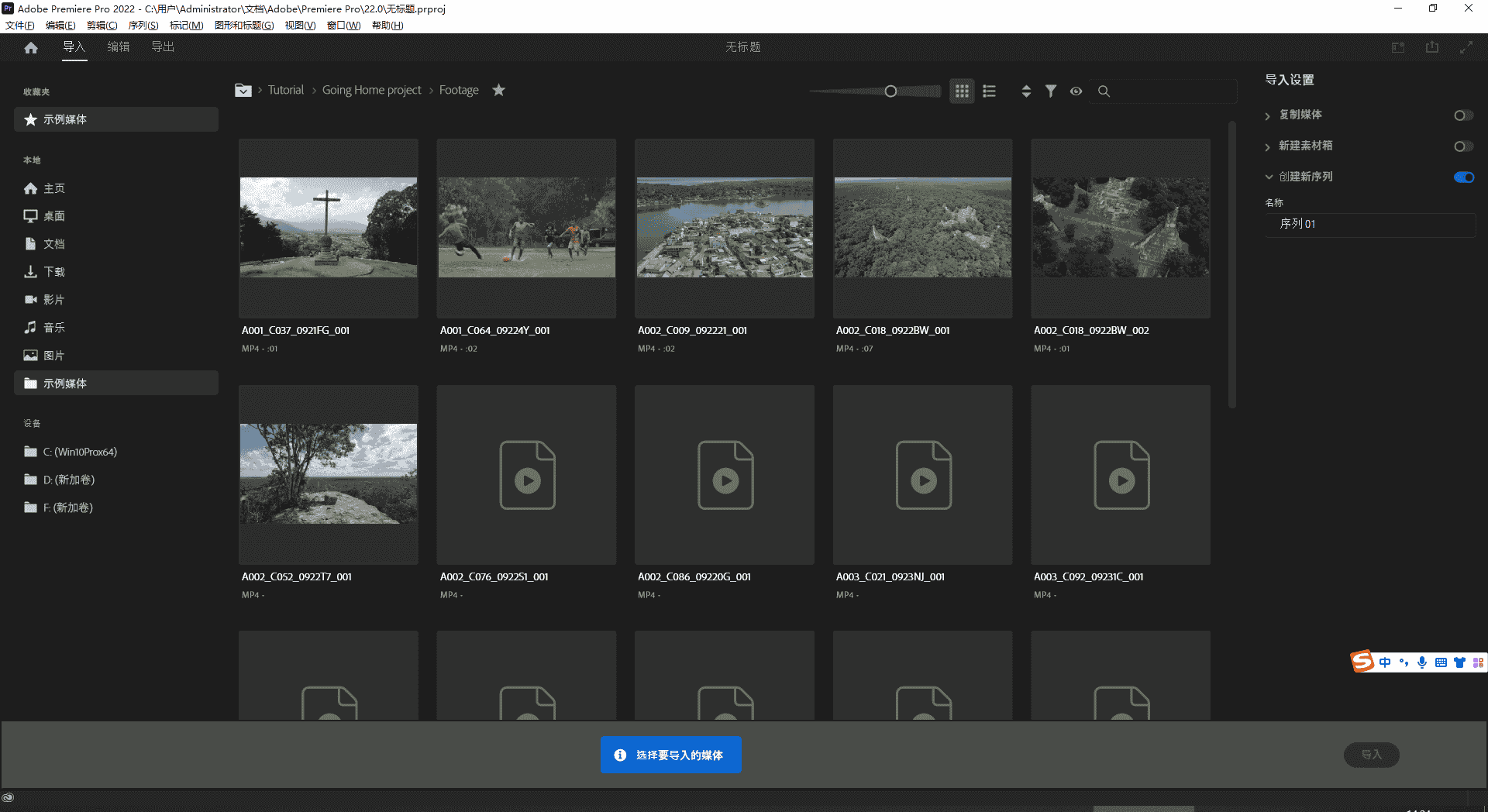
Task: Click the fullscreen expand icon
Action: pyautogui.click(x=1466, y=48)
